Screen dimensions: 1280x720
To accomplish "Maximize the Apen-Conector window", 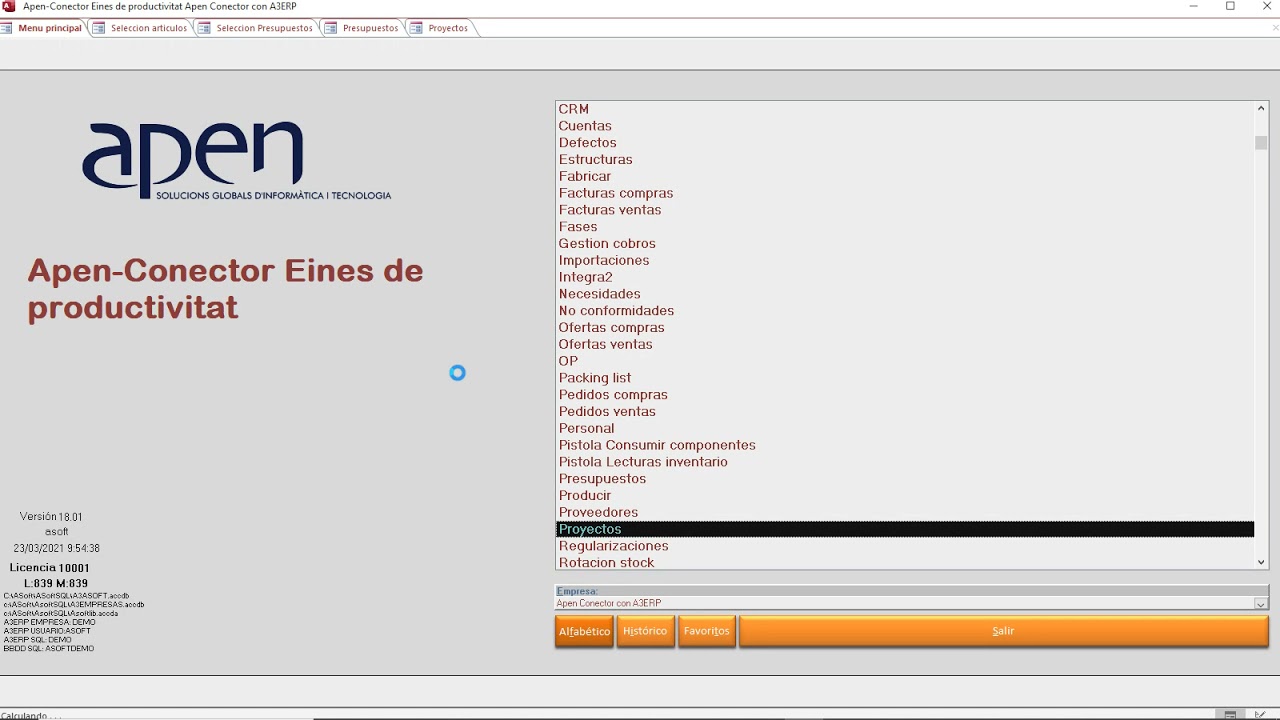I will point(1230,6).
